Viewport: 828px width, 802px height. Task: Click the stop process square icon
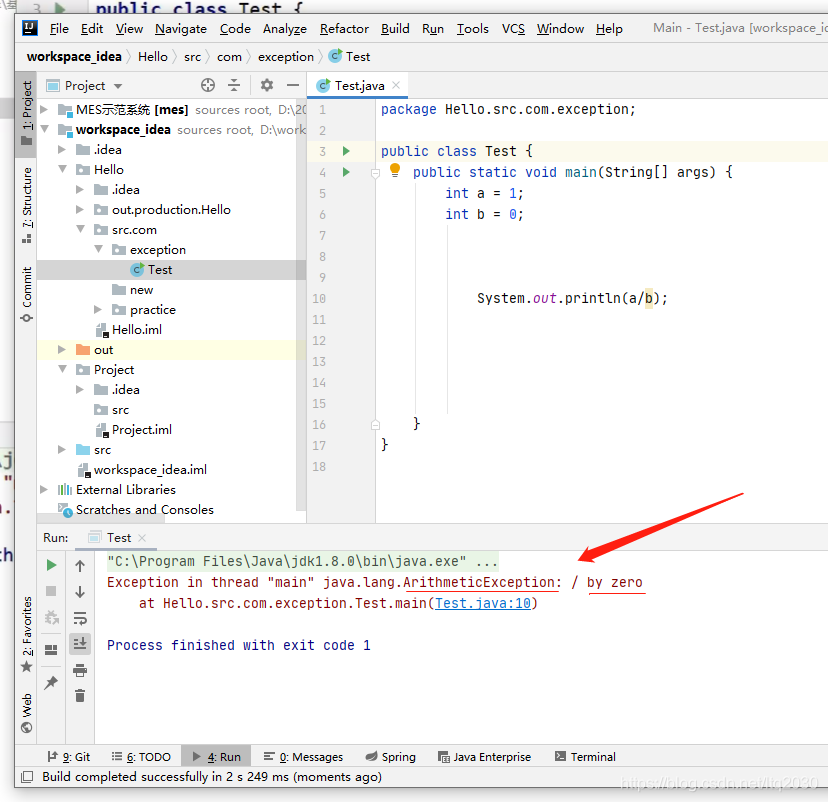[51, 591]
